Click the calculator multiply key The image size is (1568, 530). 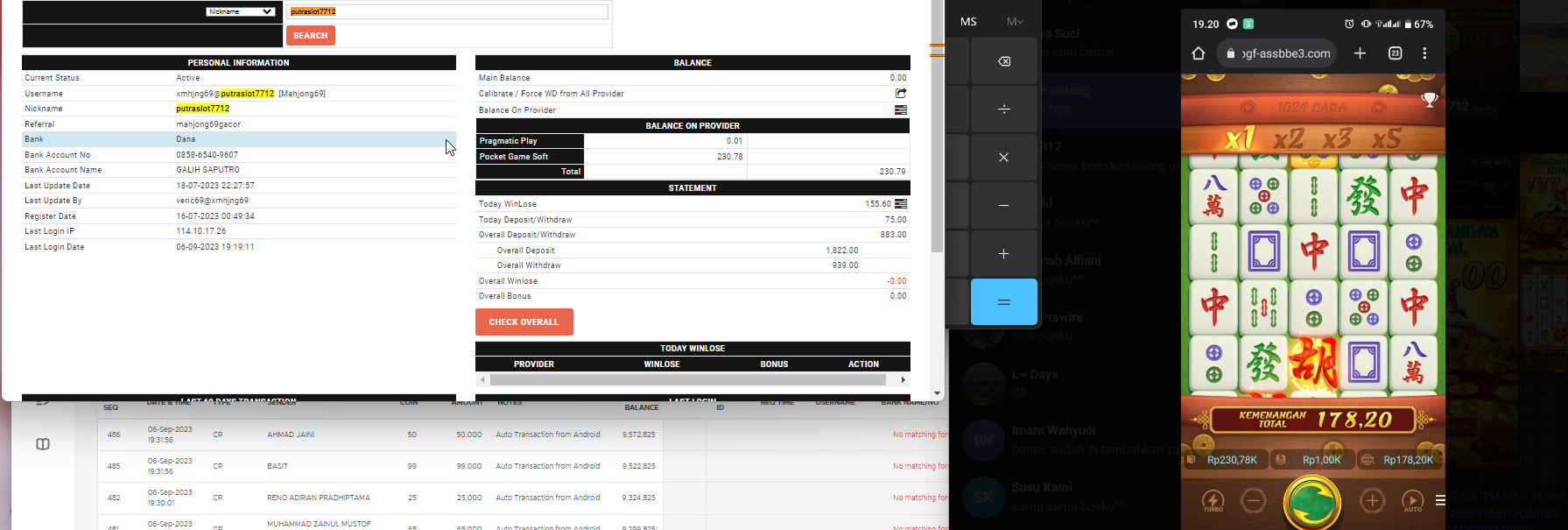[x=1004, y=158]
